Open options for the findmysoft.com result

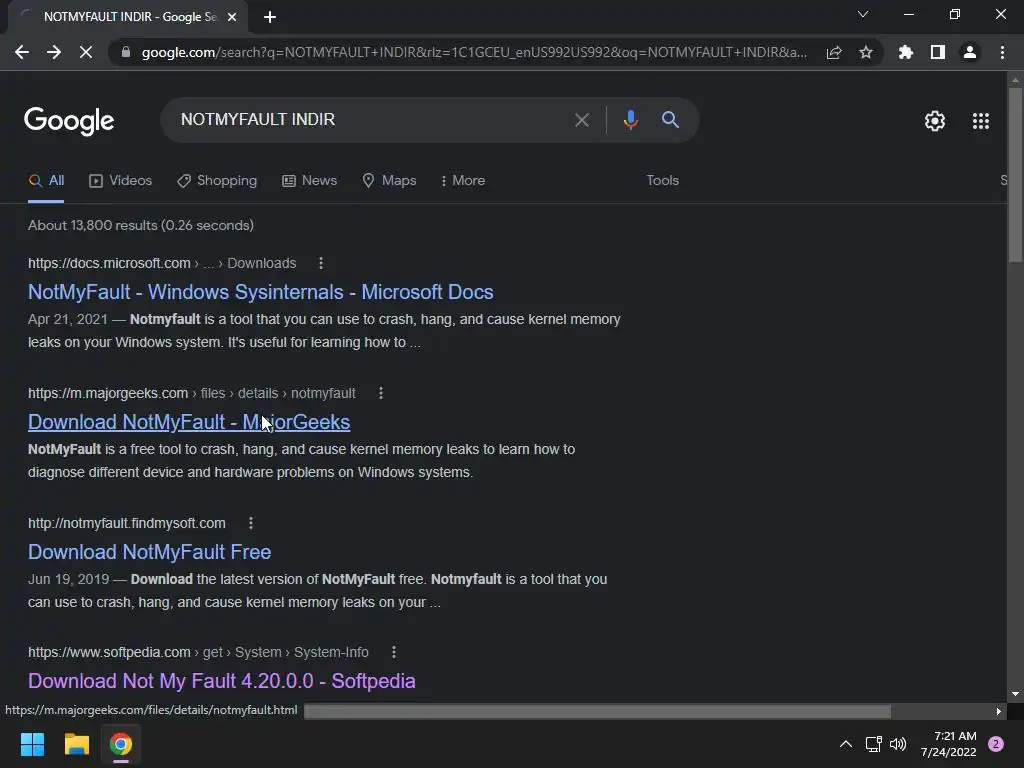[x=251, y=523]
